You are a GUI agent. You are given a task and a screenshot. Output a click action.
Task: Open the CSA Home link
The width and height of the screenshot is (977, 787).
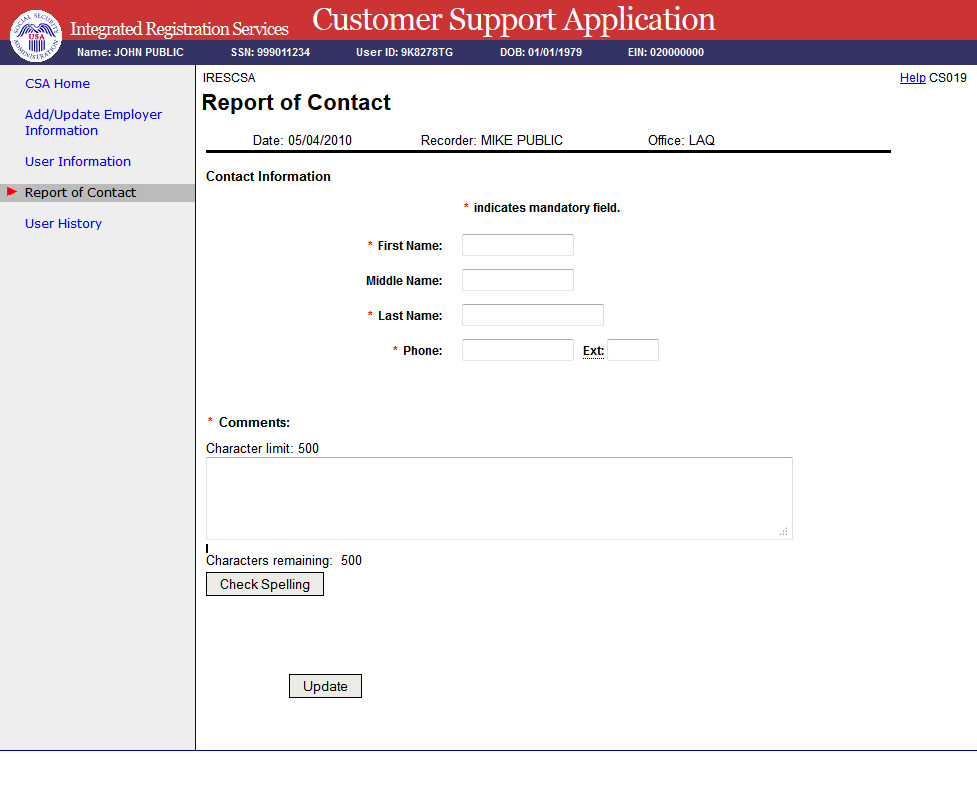57,83
